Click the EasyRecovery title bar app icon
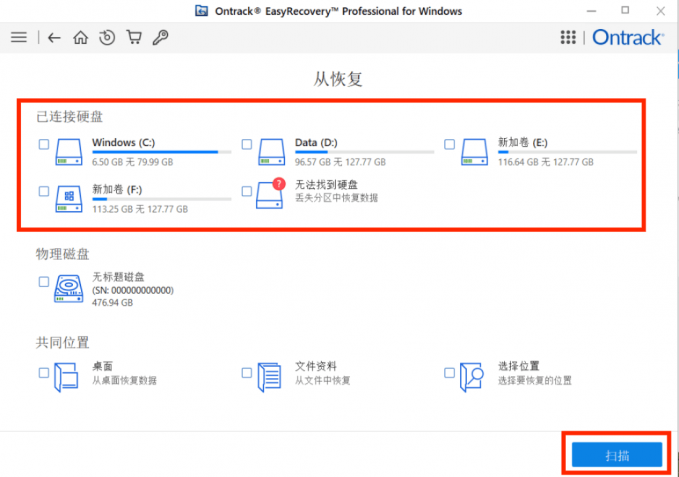 pos(201,11)
